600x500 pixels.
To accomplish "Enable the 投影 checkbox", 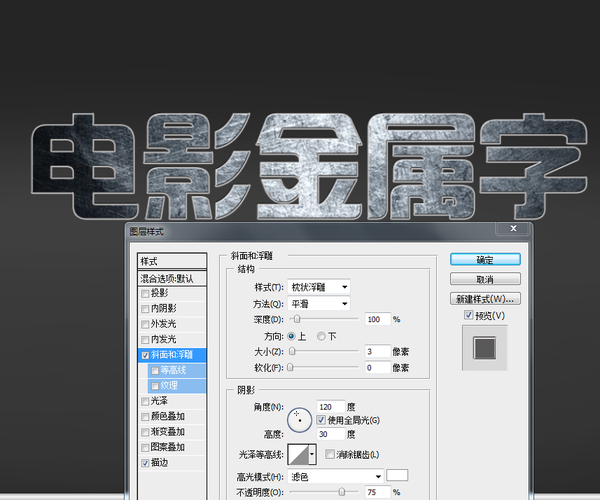I will click(x=146, y=294).
